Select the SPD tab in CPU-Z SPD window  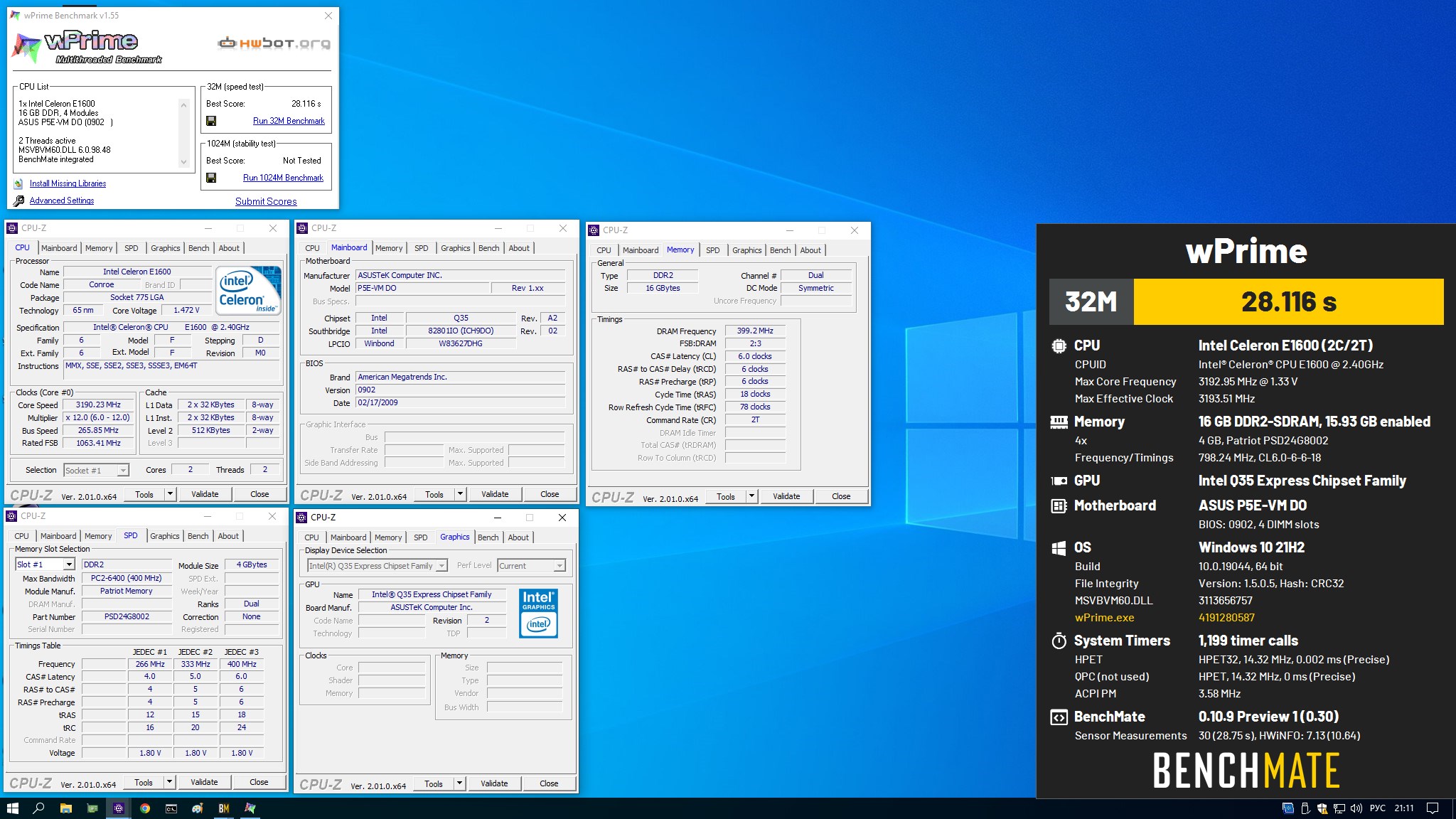(131, 535)
